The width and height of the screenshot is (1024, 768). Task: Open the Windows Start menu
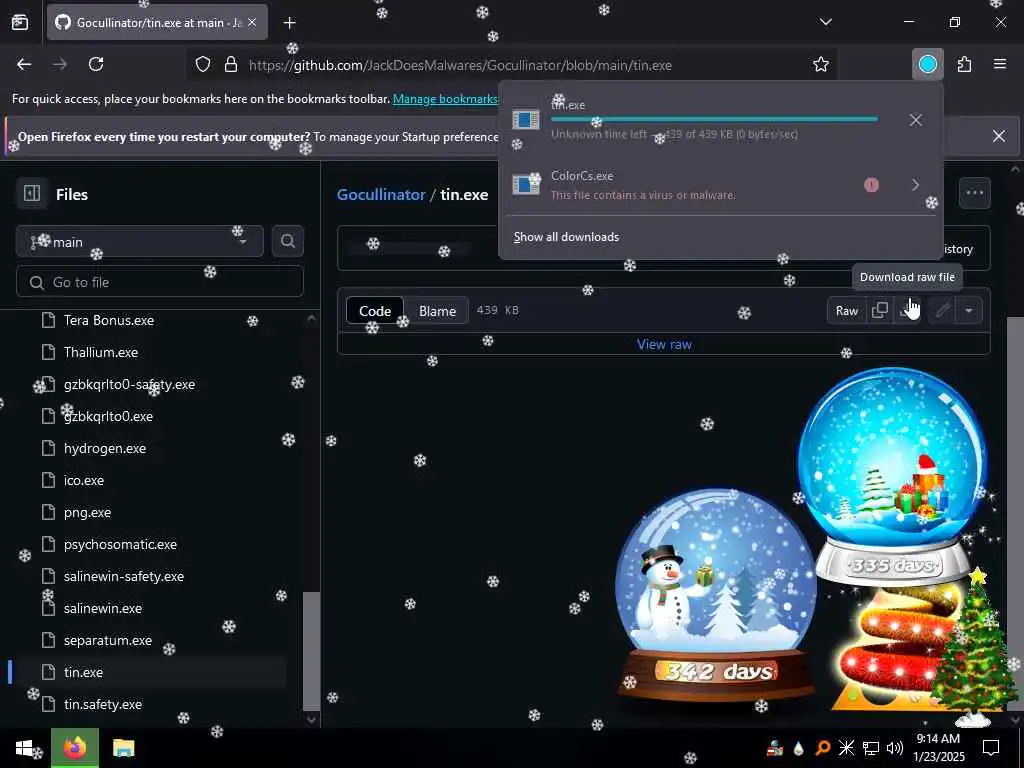point(24,748)
